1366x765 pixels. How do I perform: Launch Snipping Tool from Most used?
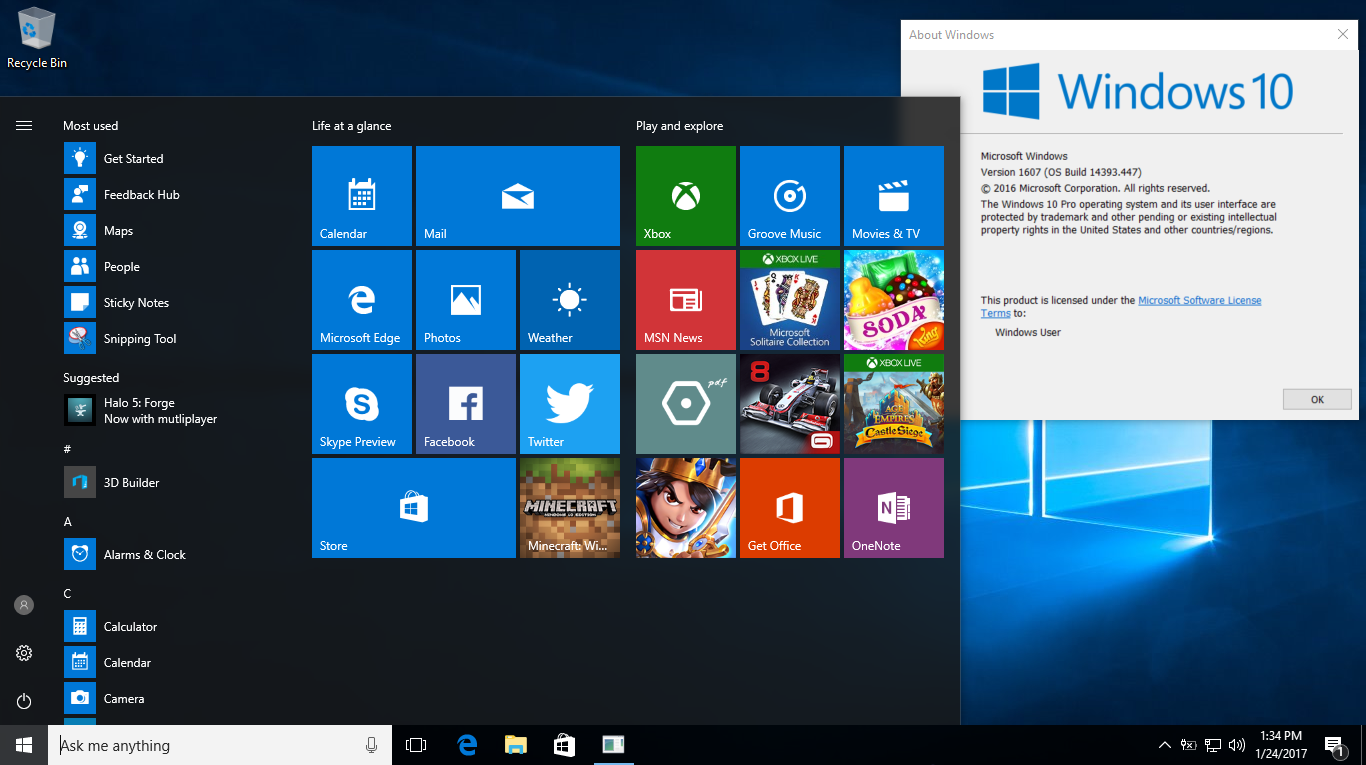pos(139,338)
